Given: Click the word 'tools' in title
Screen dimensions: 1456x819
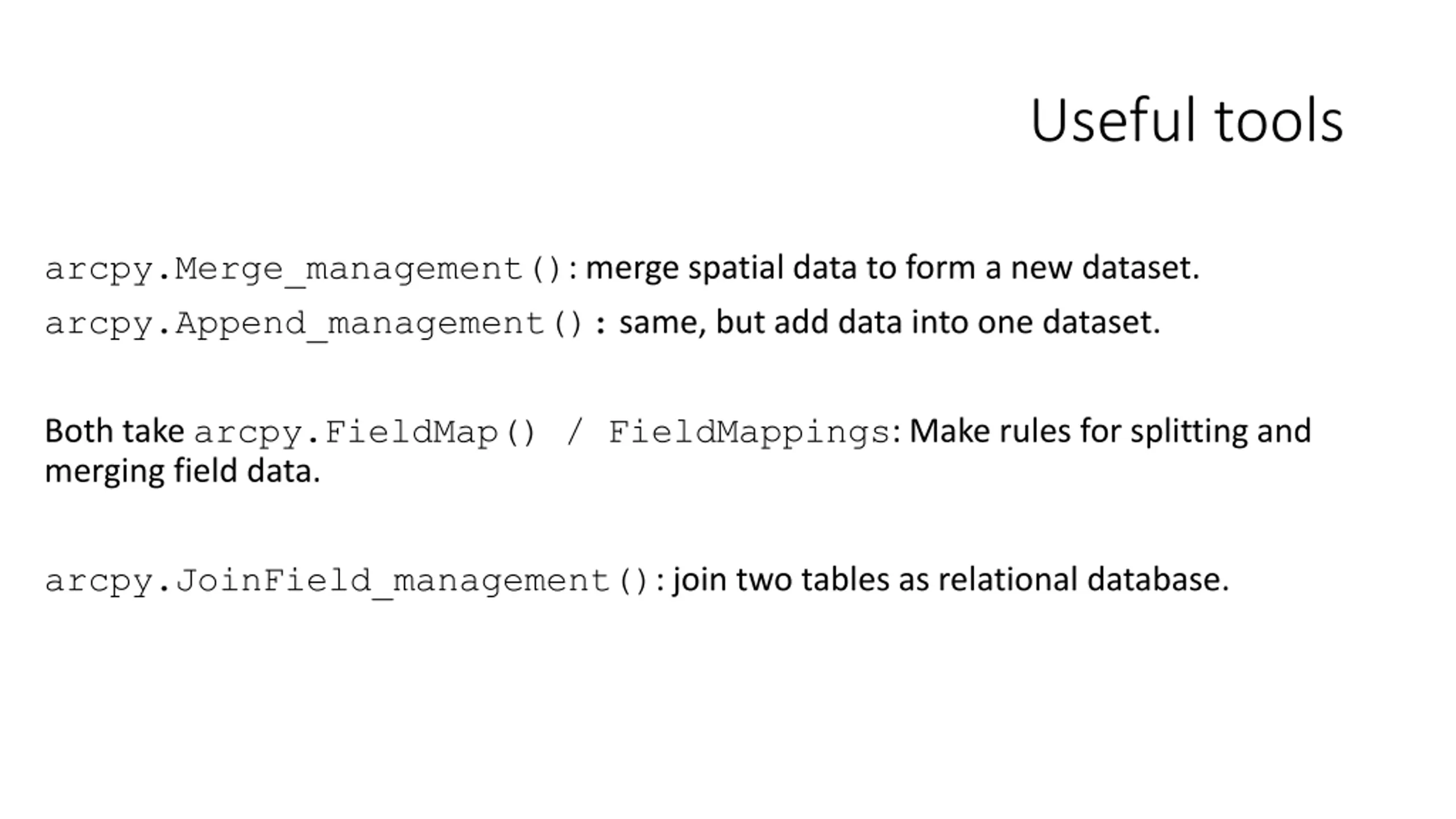Looking at the screenshot, I should [1279, 121].
